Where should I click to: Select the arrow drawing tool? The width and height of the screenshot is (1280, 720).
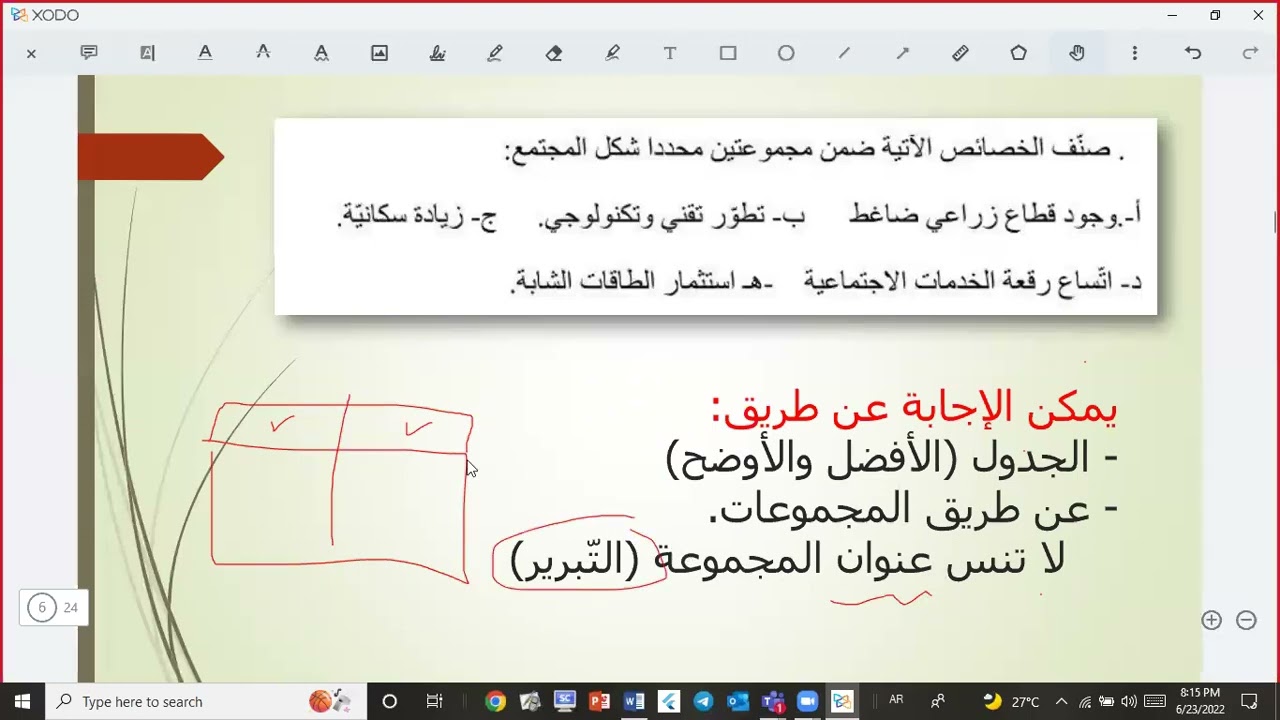click(902, 53)
